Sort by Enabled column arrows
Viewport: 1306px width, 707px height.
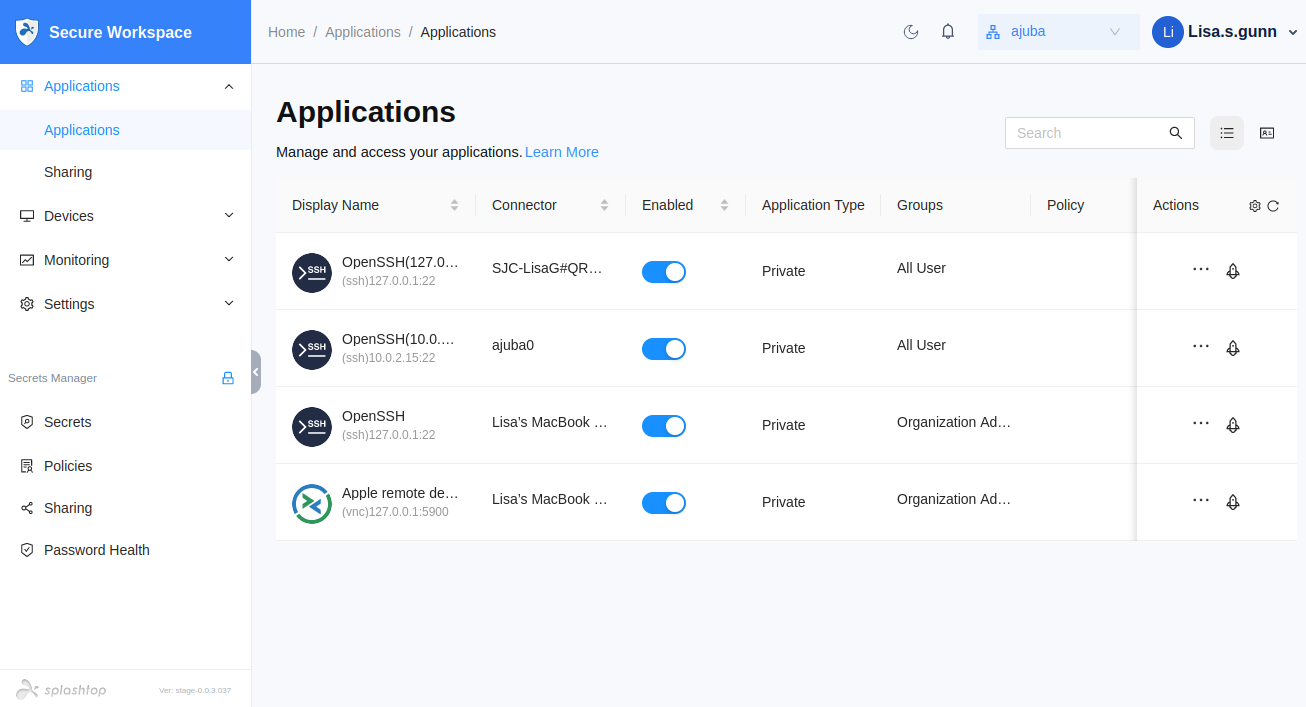click(724, 205)
